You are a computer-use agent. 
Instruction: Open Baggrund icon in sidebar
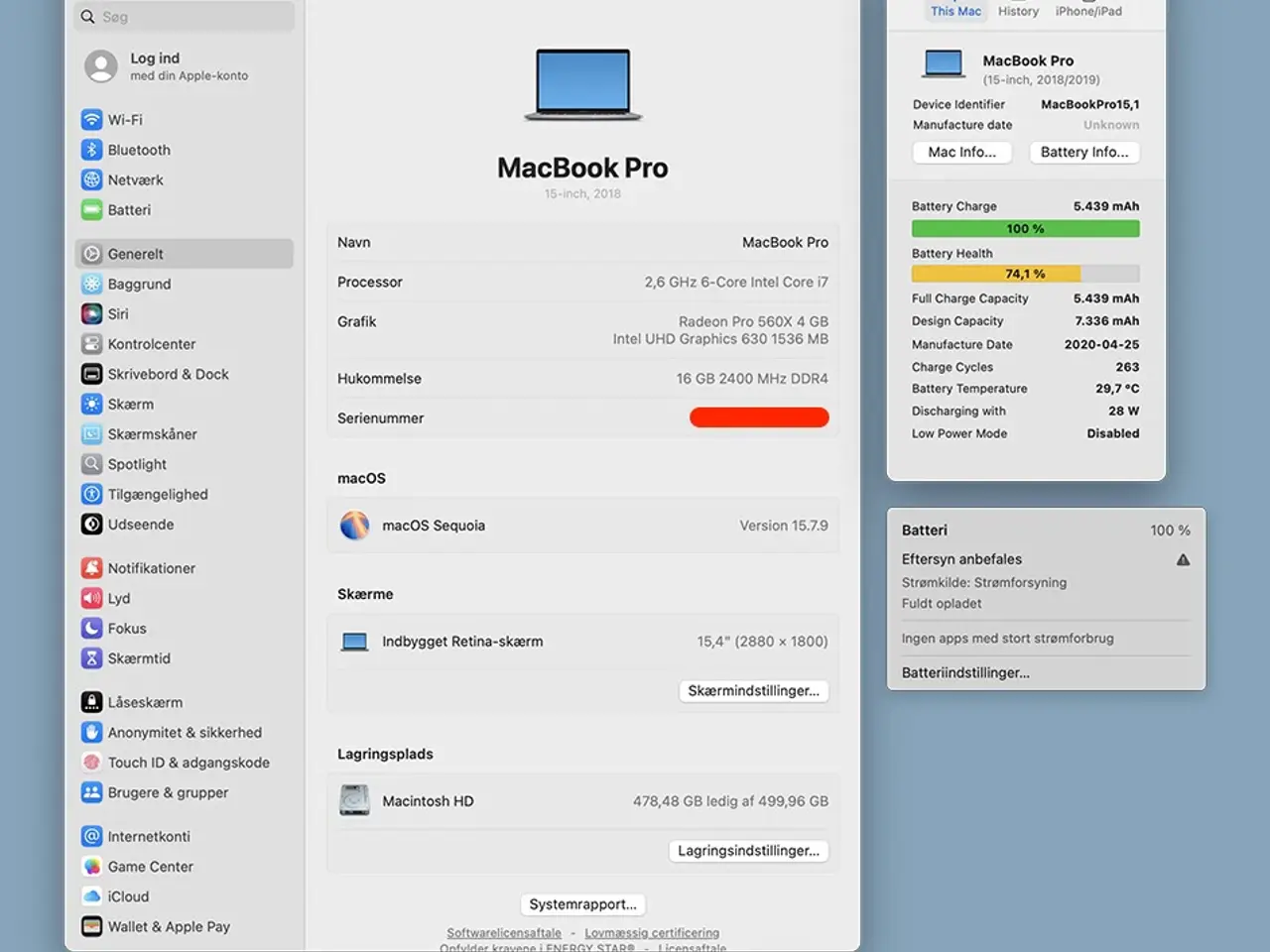(x=91, y=284)
